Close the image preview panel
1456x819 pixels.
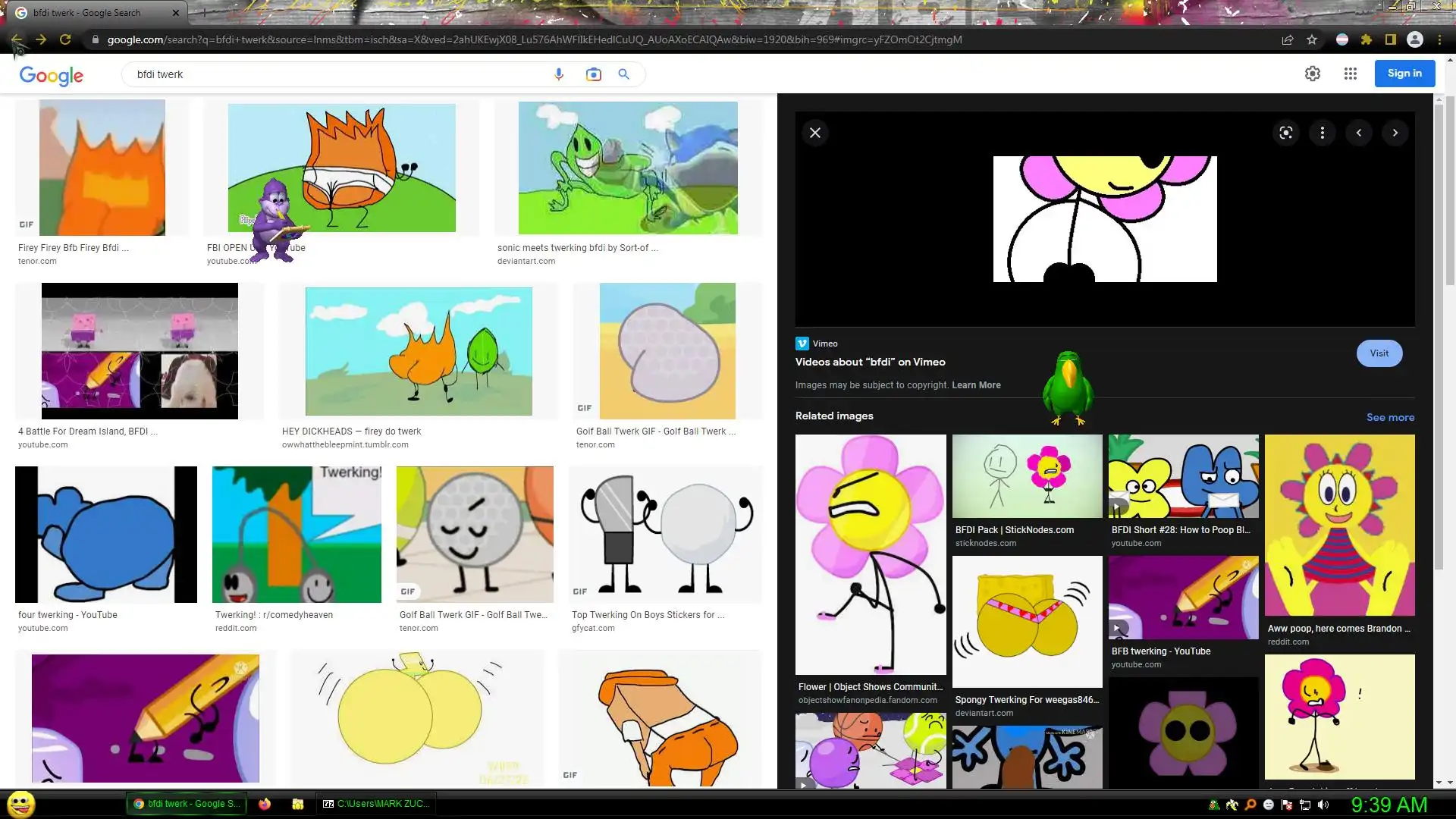[x=815, y=133]
